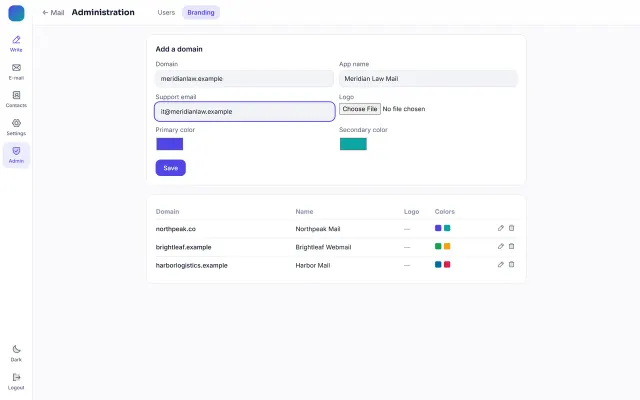This screenshot has width=640, height=400.
Task: Click into the App name field
Action: point(428,78)
